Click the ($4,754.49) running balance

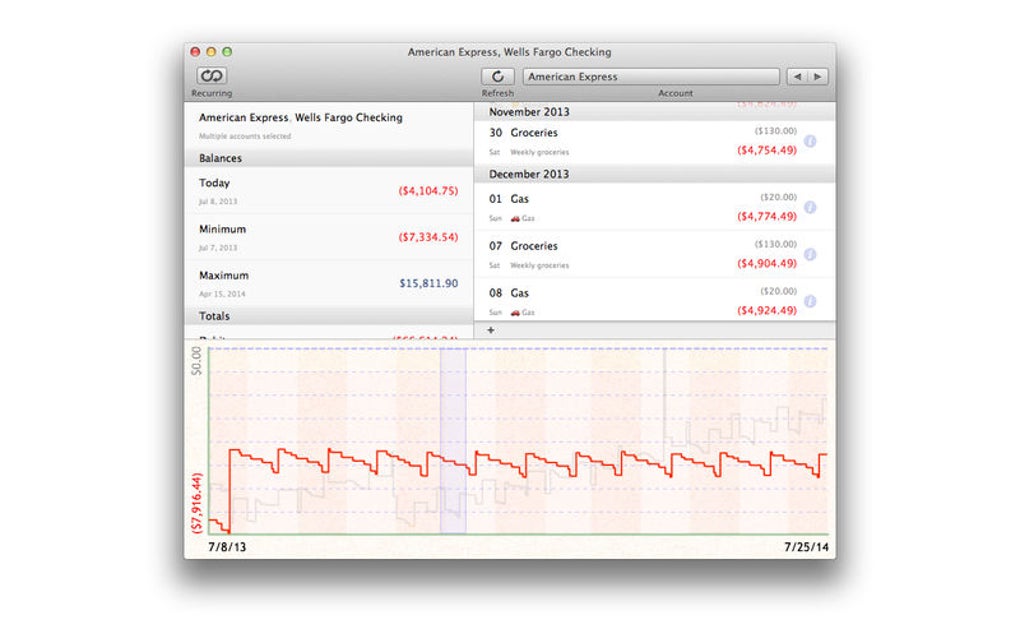pyautogui.click(x=766, y=150)
